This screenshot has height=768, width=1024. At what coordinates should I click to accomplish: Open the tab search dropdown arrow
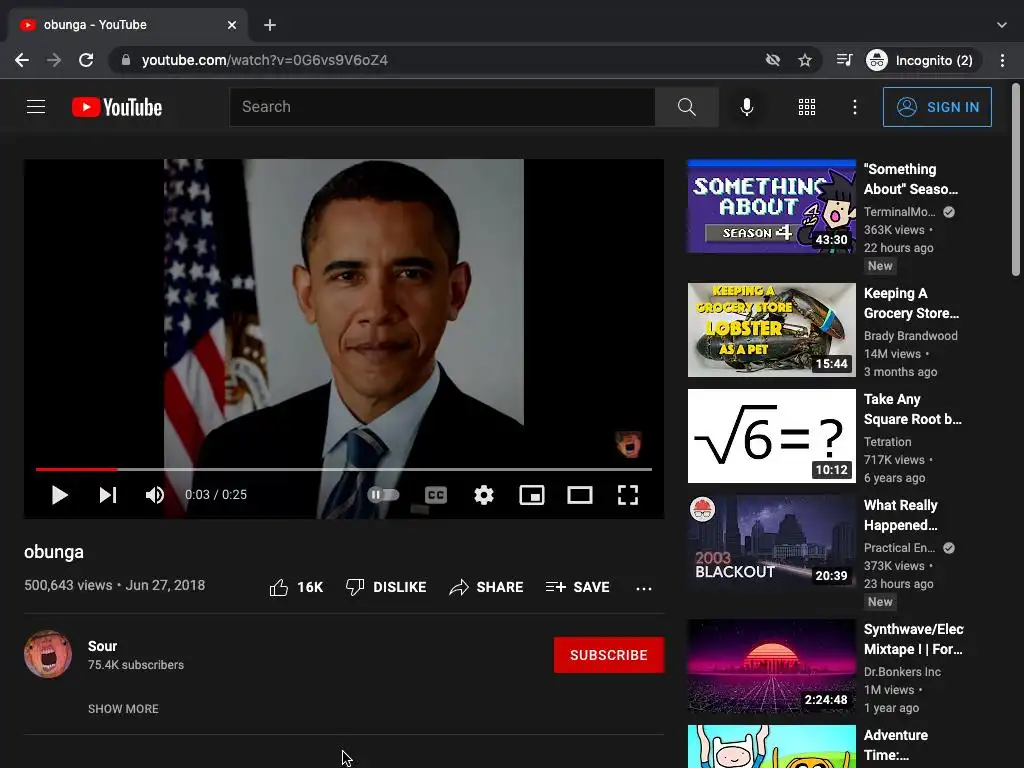[x=1002, y=25]
